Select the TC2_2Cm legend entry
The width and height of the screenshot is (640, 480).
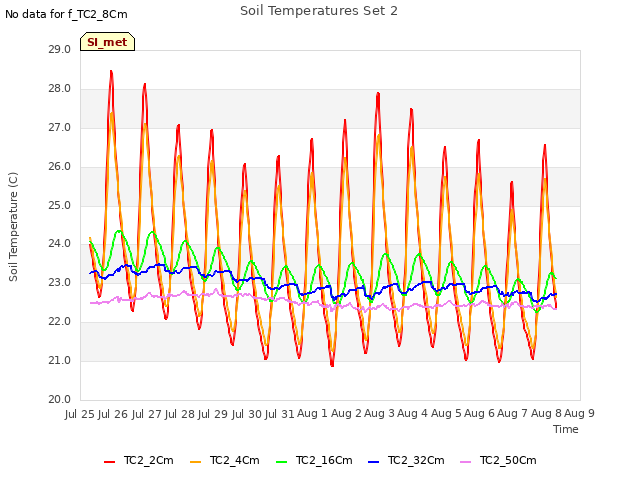coord(139,461)
